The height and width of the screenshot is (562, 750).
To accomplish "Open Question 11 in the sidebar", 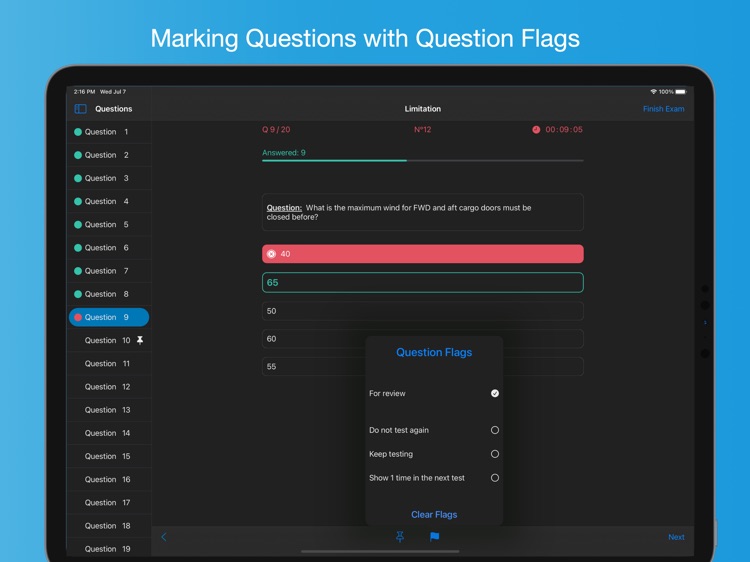I will 109,364.
